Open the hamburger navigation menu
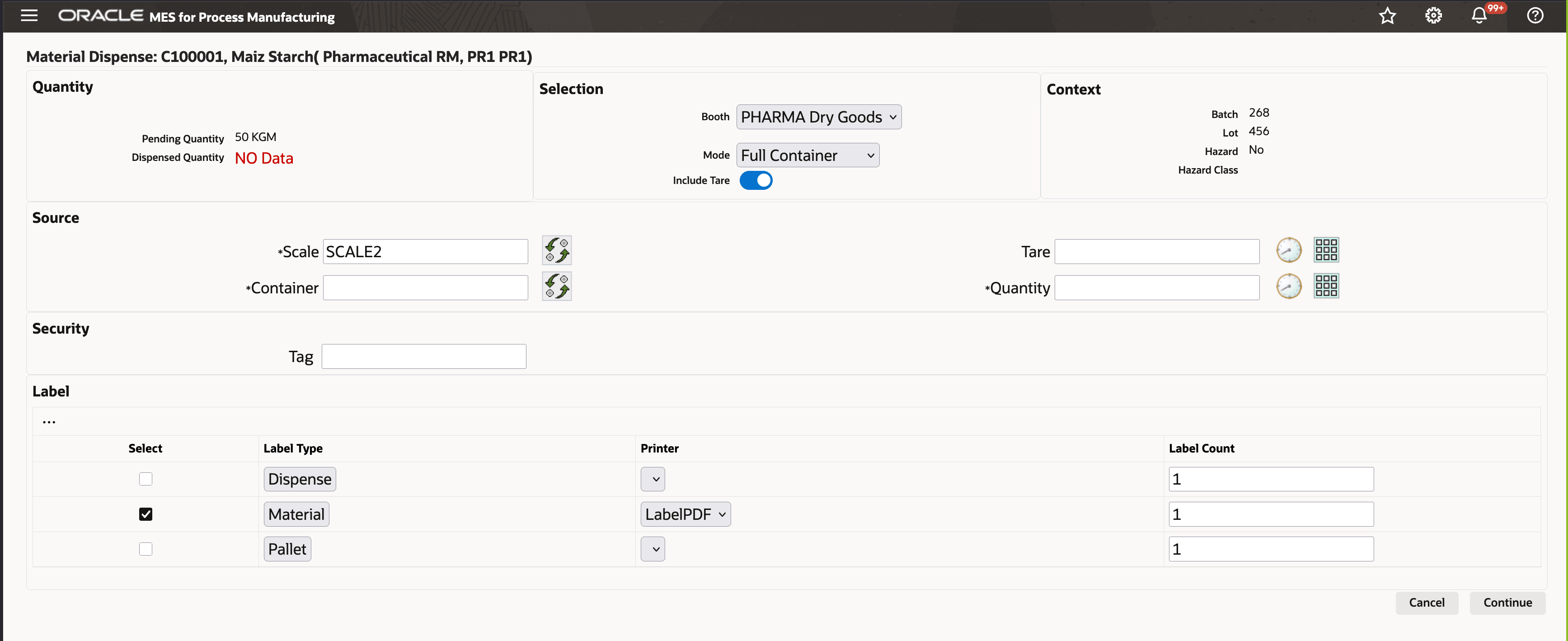Image resolution: width=1568 pixels, height=641 pixels. (x=29, y=16)
